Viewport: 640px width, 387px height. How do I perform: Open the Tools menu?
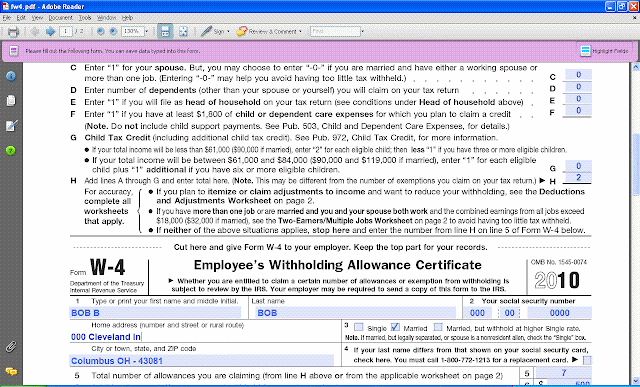85,18
